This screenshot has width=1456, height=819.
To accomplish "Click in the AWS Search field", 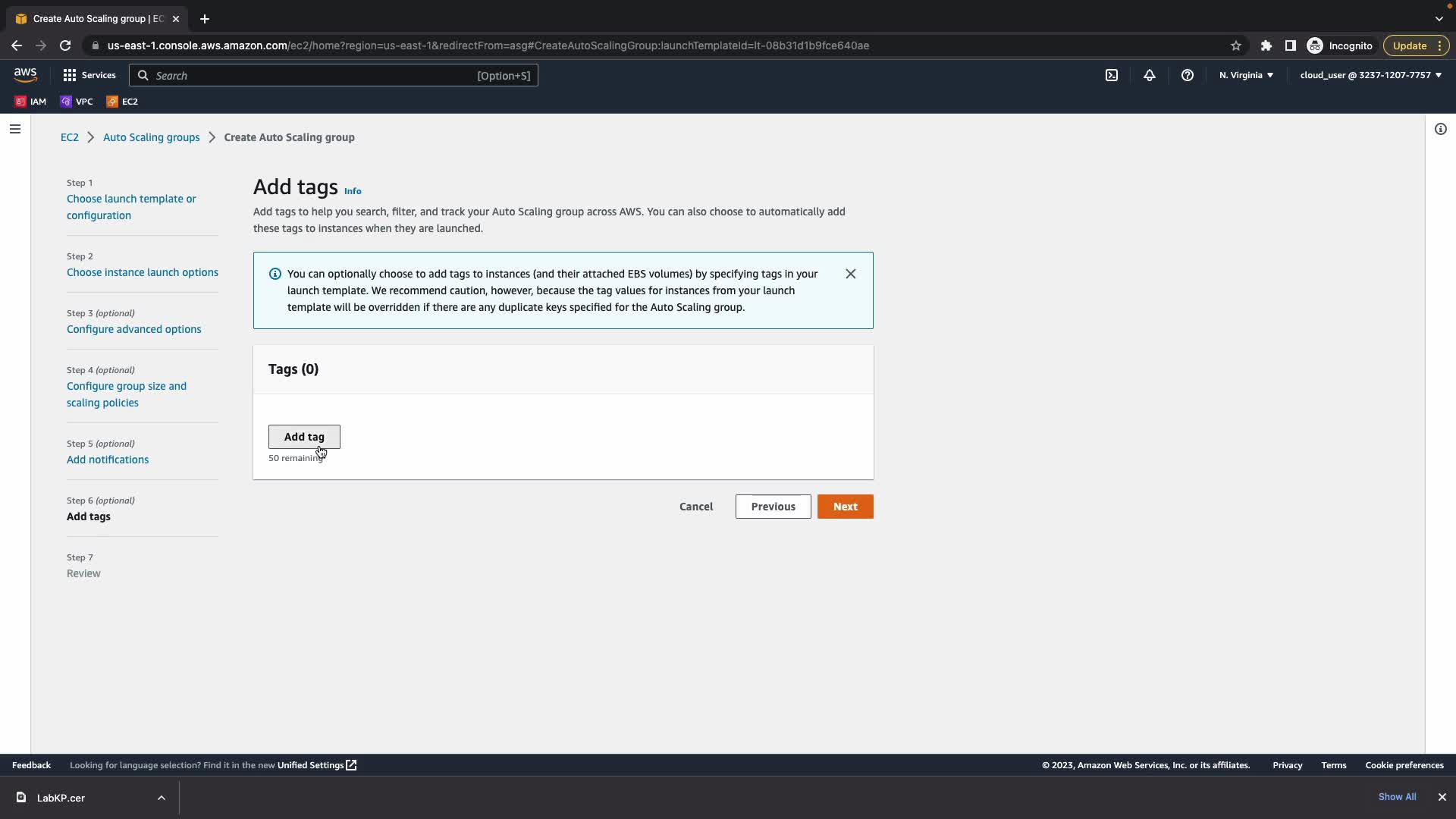I will tap(318, 75).
